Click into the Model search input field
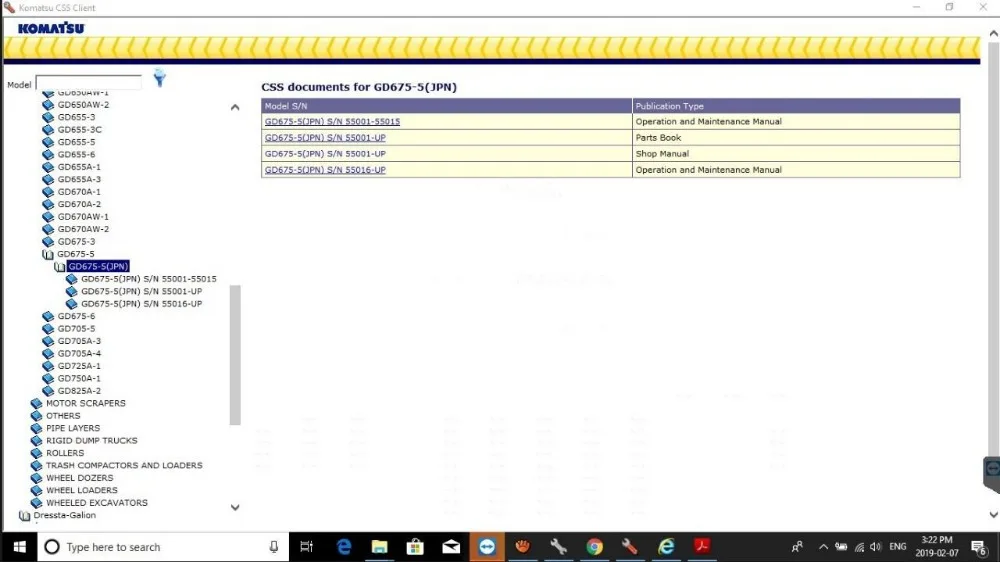The height and width of the screenshot is (562, 1000). [89, 84]
